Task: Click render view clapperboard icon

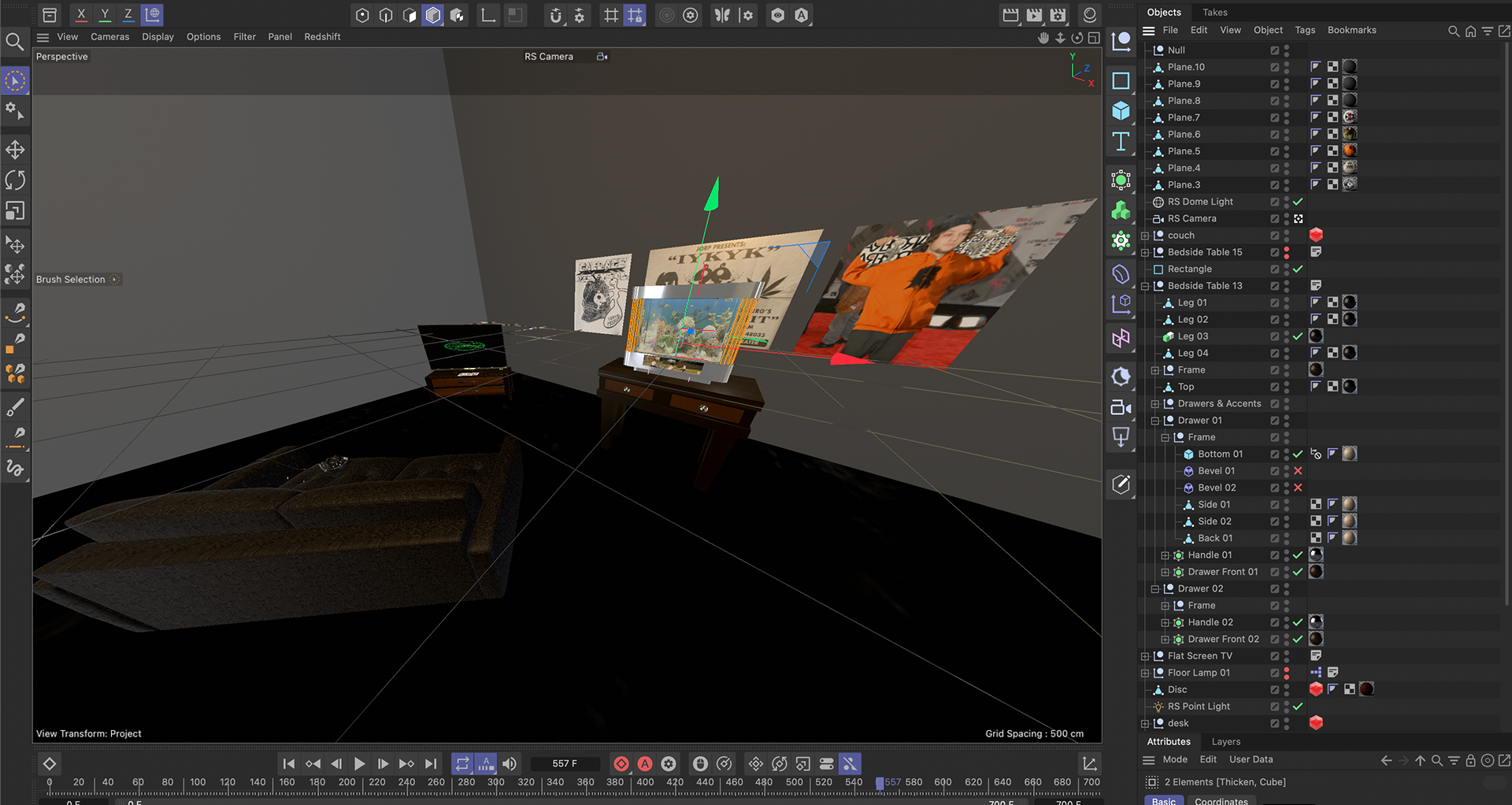Action: tap(1011, 15)
